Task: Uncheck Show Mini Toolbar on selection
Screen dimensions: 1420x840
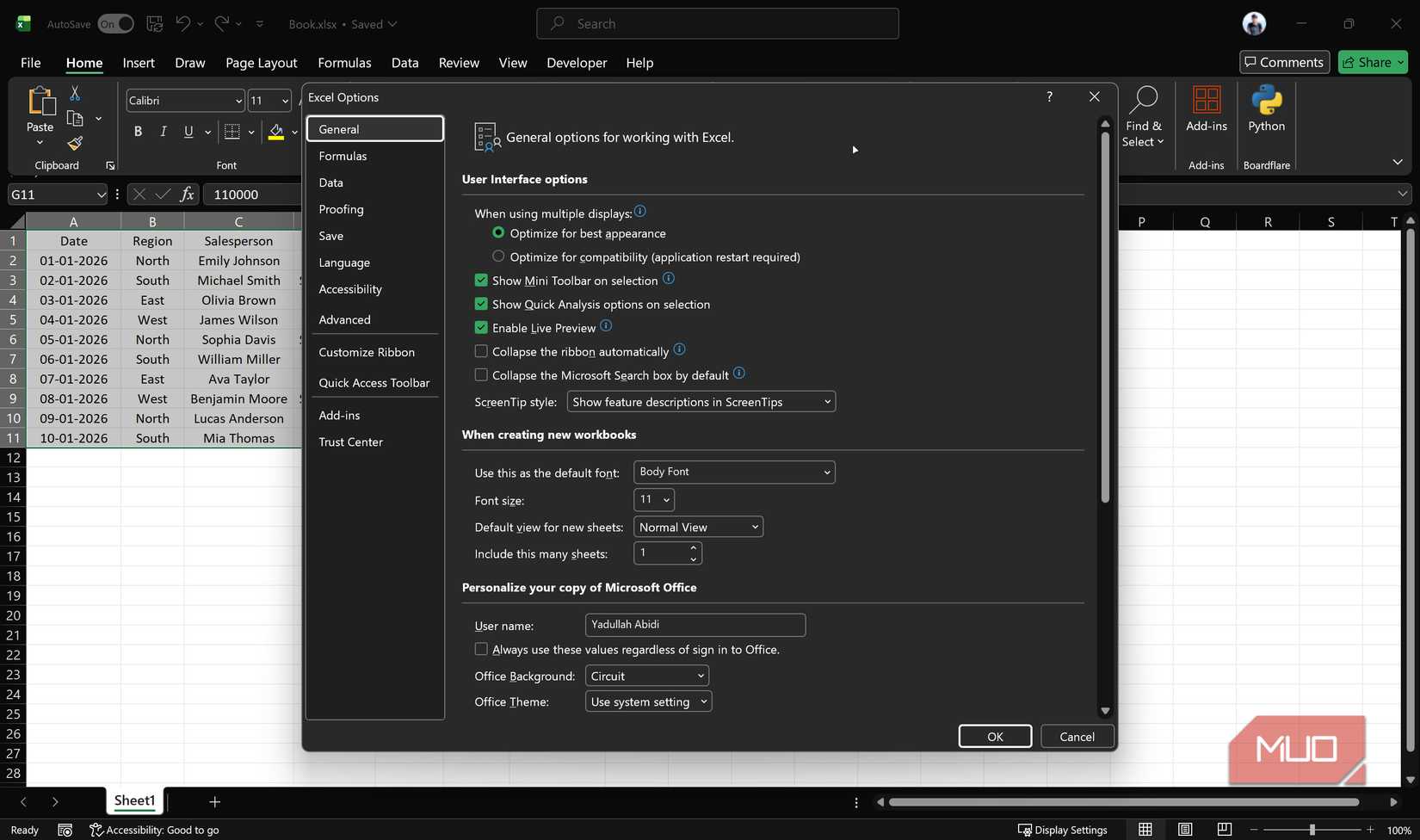Action: (x=481, y=281)
